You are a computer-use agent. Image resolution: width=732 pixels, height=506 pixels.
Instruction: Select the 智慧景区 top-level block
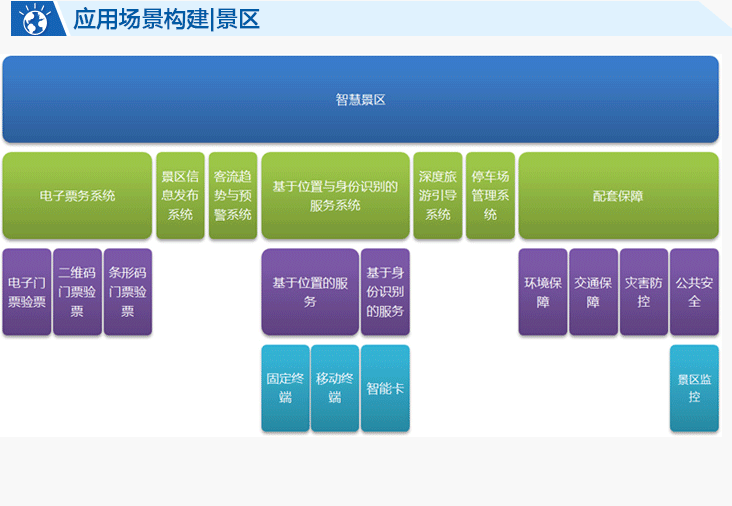(x=360, y=99)
